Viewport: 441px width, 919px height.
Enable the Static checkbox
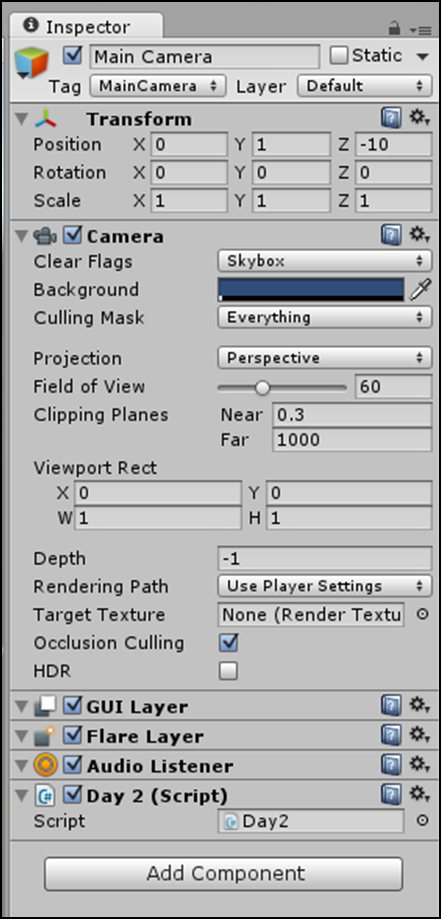coord(339,56)
